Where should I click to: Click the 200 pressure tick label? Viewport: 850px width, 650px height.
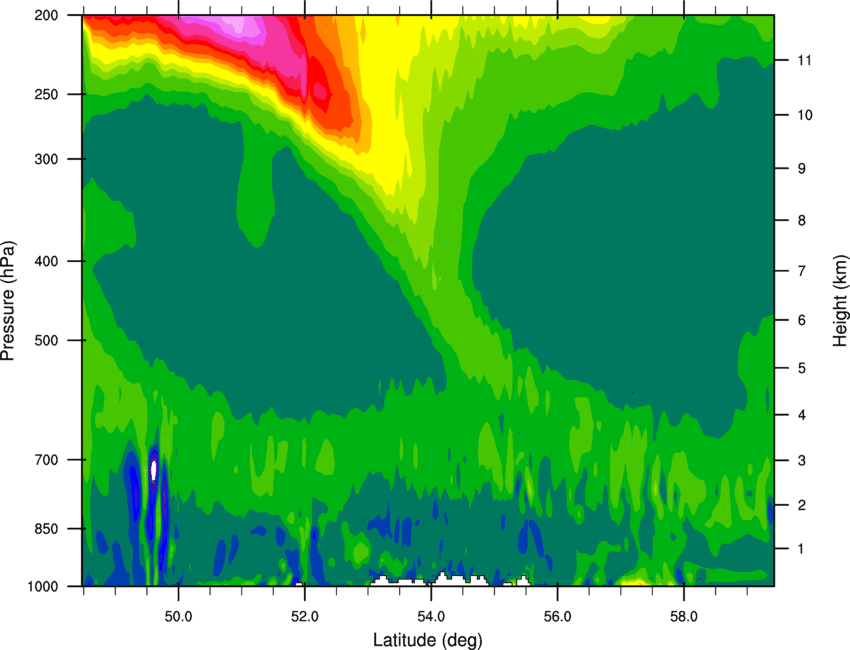(x=46, y=15)
